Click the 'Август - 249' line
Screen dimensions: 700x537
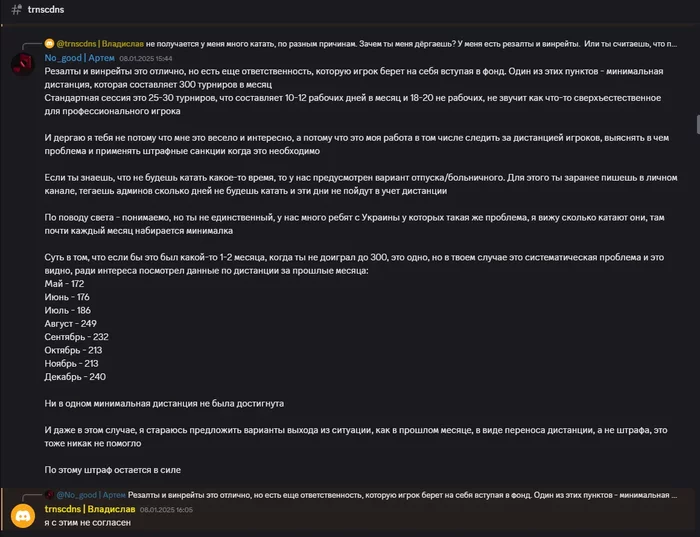[x=71, y=323]
